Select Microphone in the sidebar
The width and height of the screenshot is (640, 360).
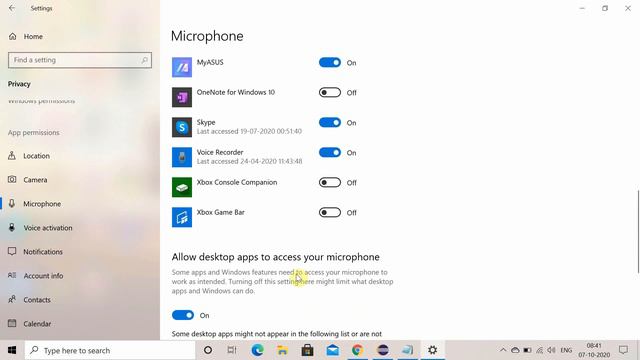(x=42, y=204)
